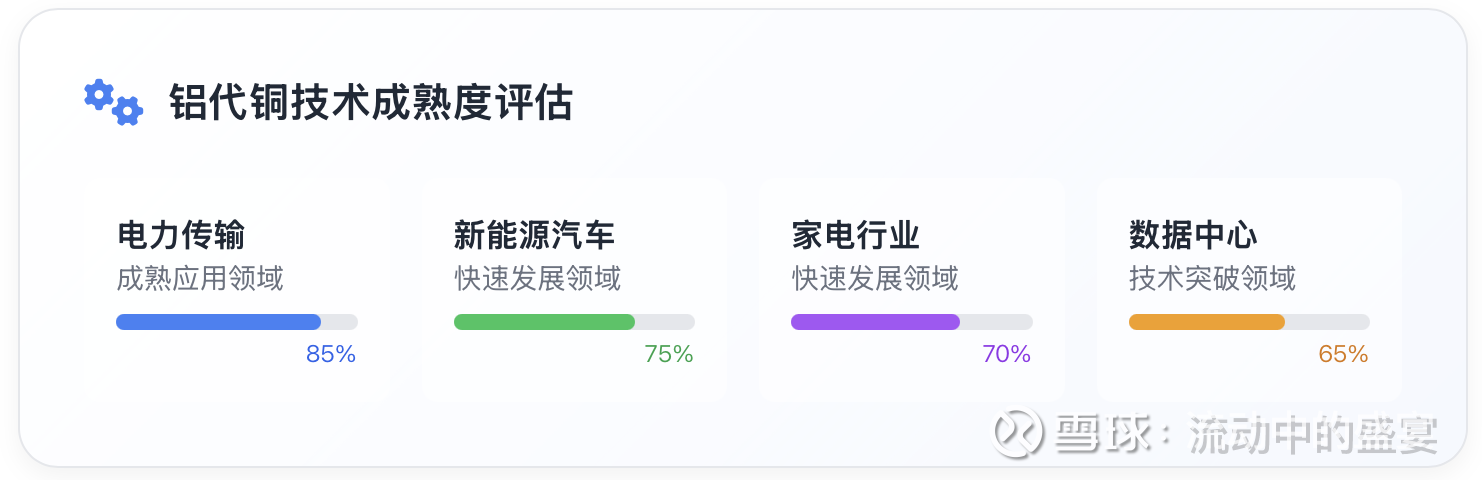Select the 数据中心 card title
Viewport: 1482px width, 480px height.
pos(1193,235)
